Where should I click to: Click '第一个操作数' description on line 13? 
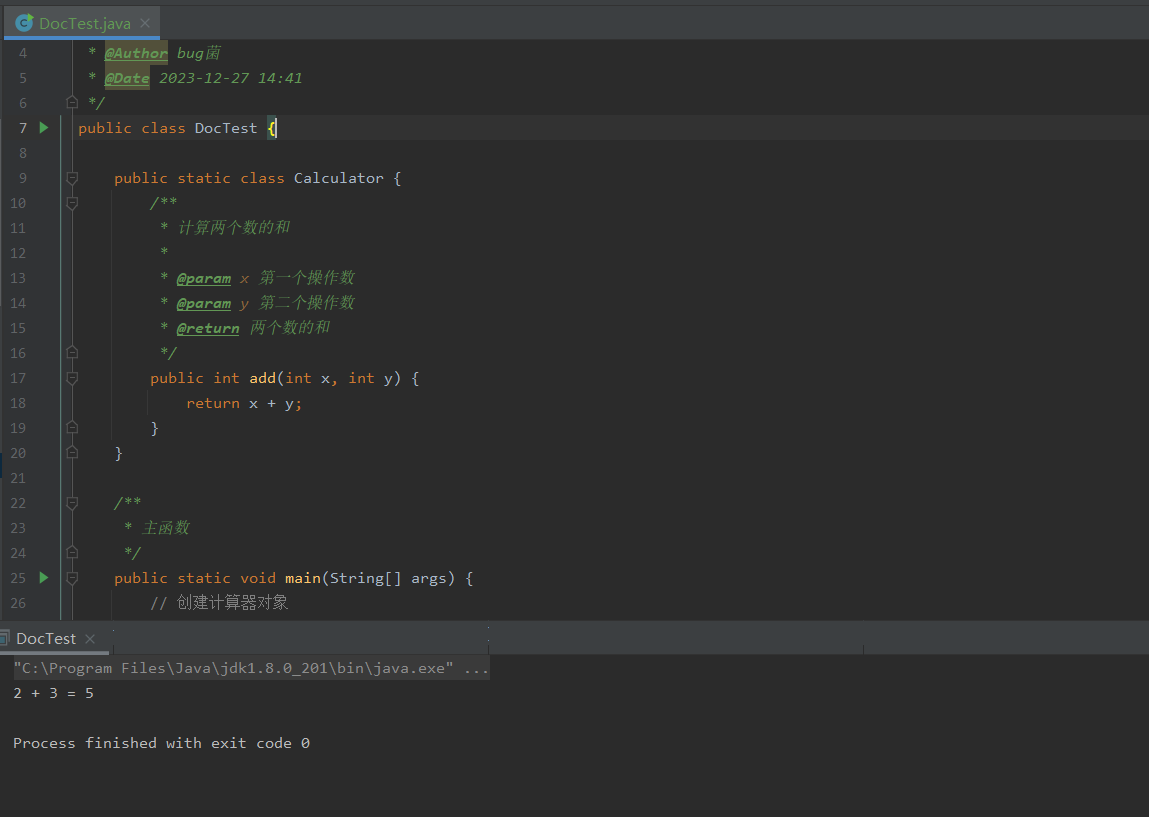point(307,278)
